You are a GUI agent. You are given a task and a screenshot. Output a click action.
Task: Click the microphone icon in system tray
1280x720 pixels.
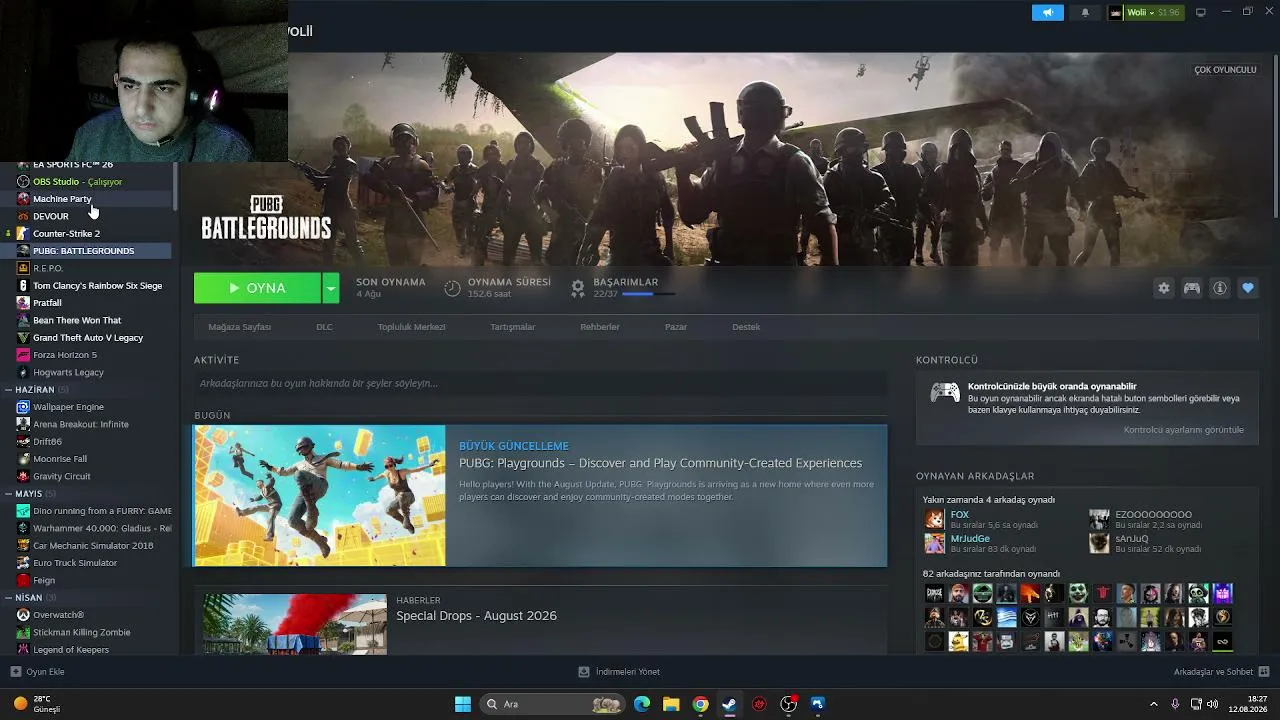coord(1175,704)
